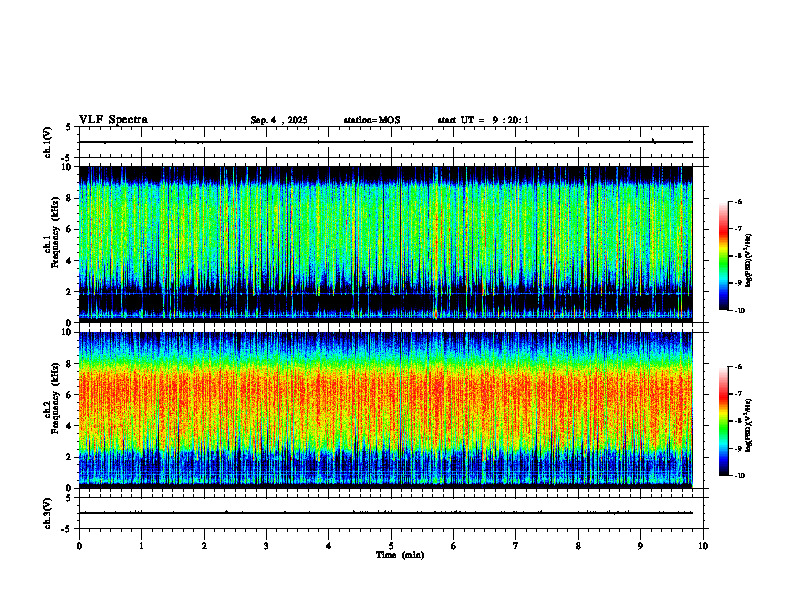Click the ch.1 colorbar gradient
Viewport: 792px width, 612px height.
724,256
